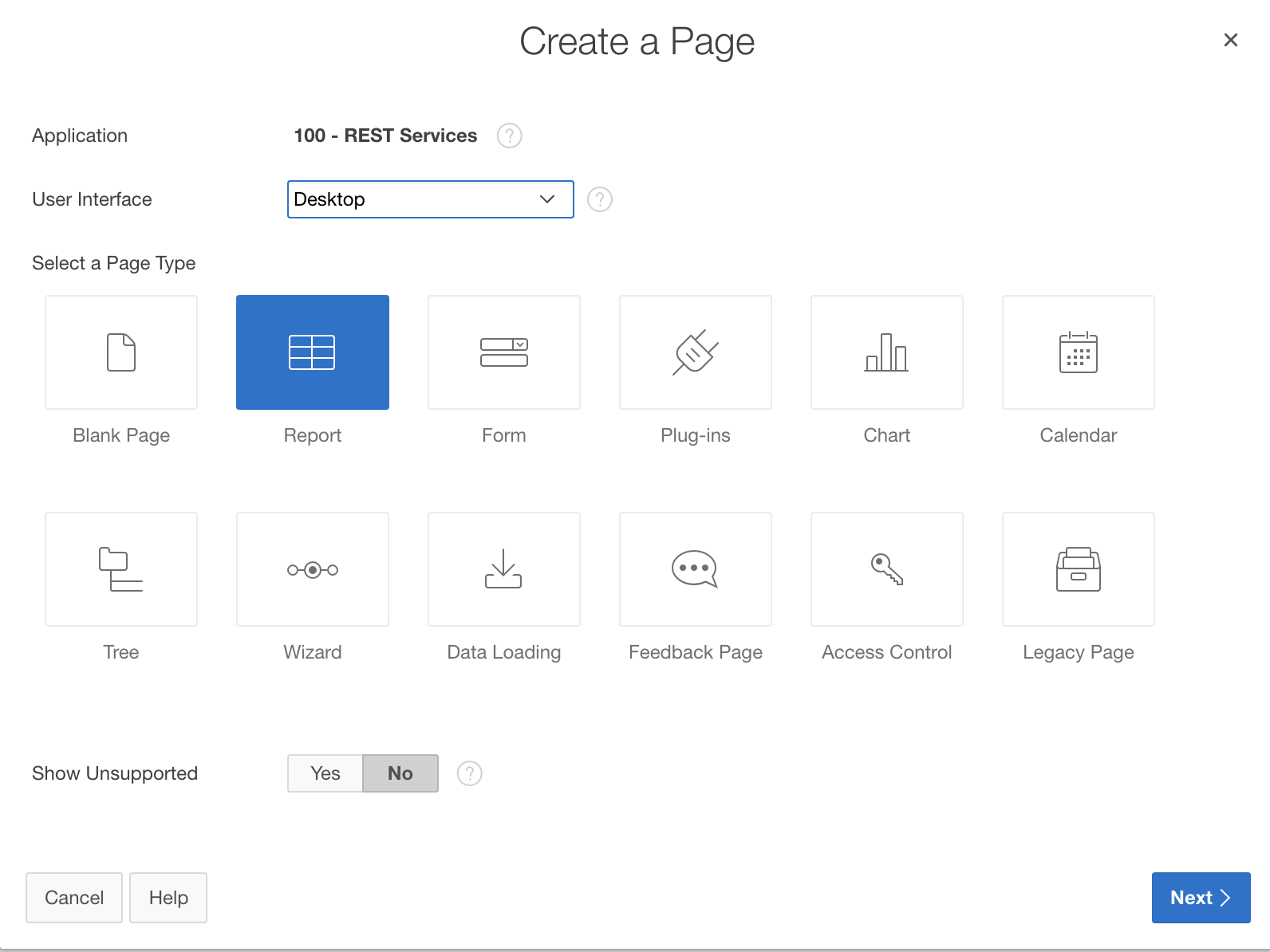Pick the Plug-ins page type
1270x952 pixels.
point(696,352)
